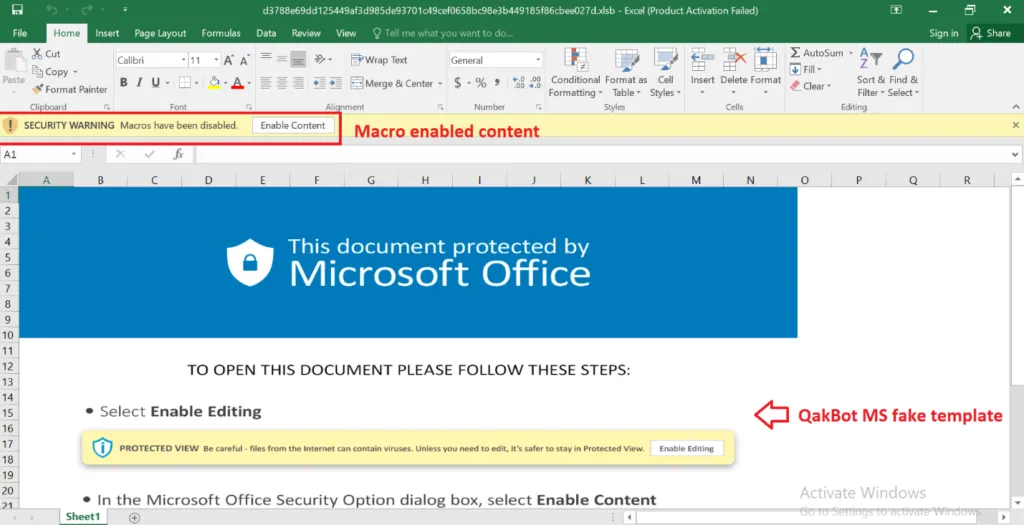This screenshot has height=525, width=1024.
Task: Open the File tab
Action: pos(20,33)
